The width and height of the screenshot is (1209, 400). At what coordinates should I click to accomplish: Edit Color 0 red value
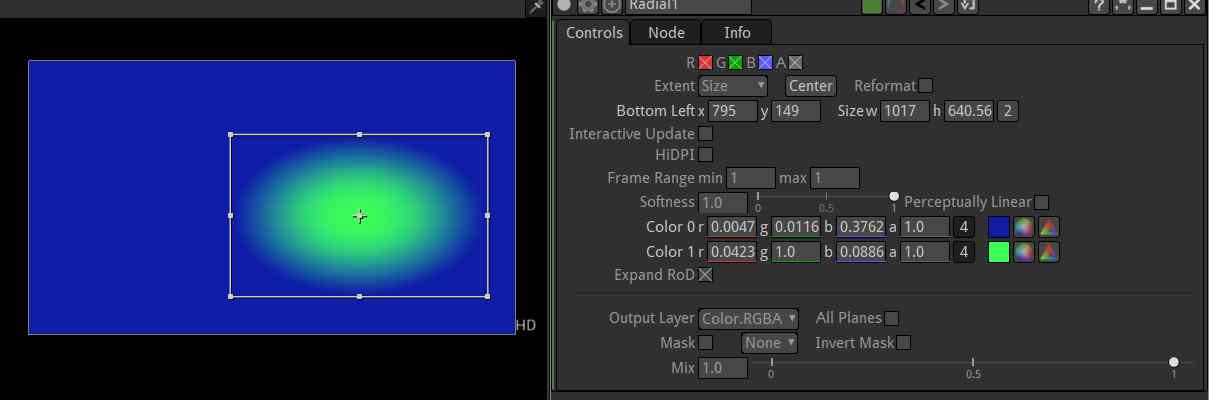click(x=732, y=227)
